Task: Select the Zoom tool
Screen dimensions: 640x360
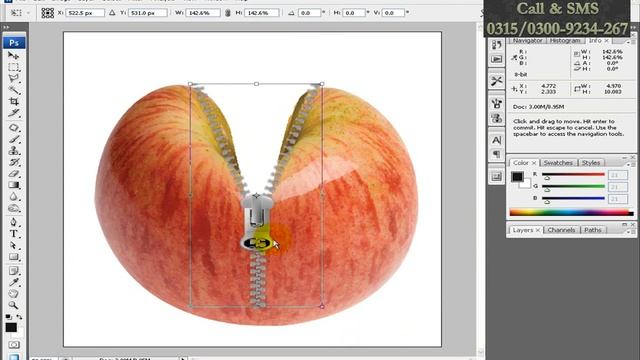Action: point(13,305)
